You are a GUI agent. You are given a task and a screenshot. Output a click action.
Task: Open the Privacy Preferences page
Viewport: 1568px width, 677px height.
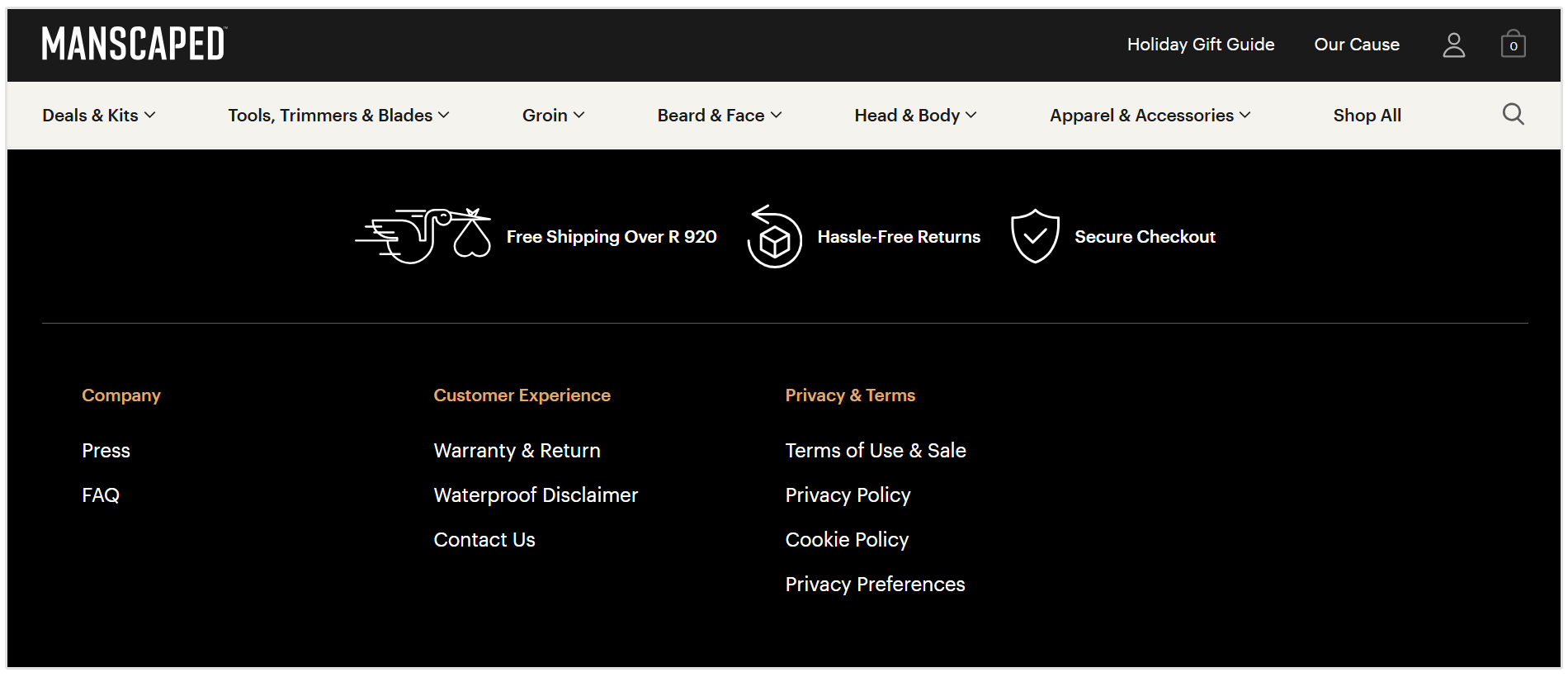click(x=875, y=584)
